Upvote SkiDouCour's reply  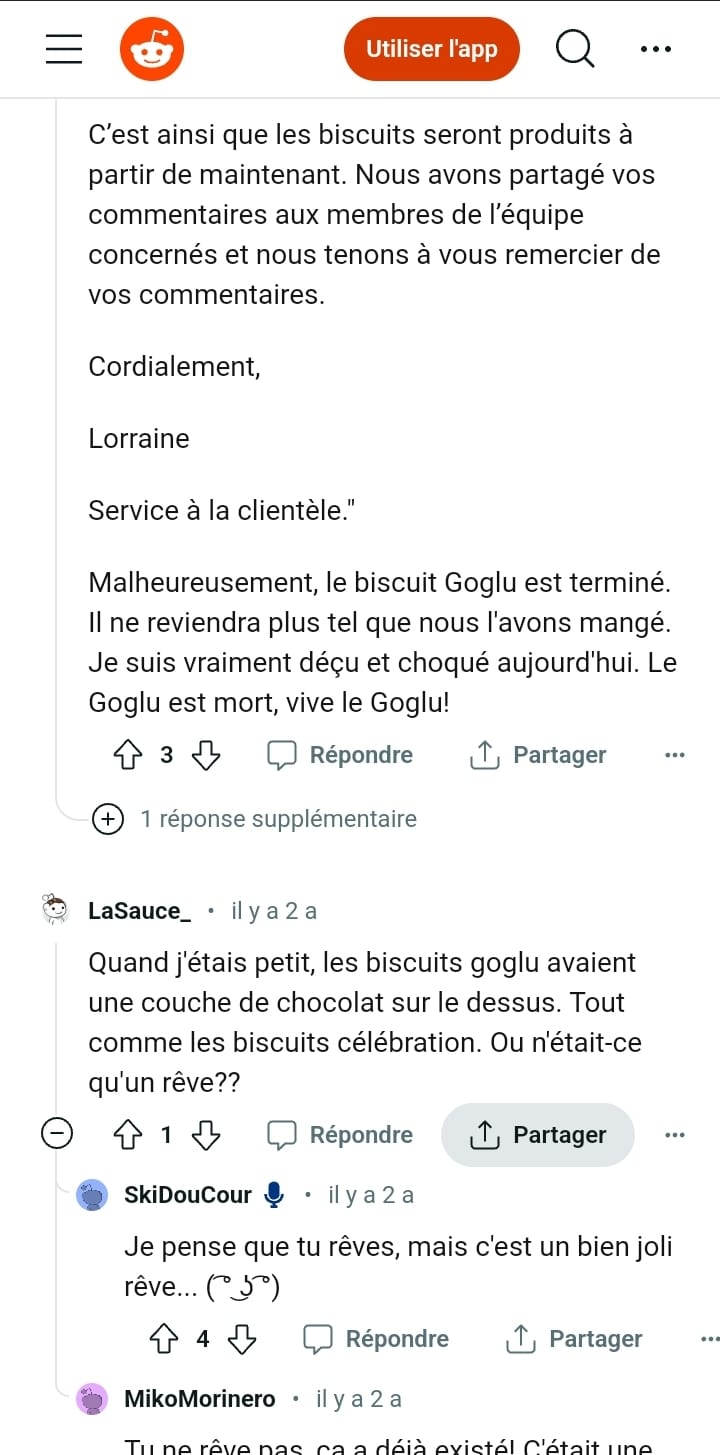pos(165,1339)
